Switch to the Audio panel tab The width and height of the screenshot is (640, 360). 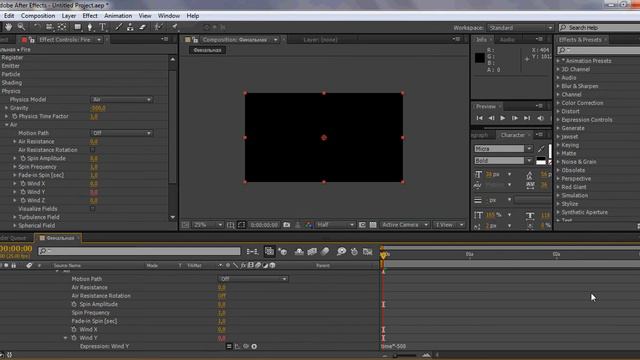(507, 40)
